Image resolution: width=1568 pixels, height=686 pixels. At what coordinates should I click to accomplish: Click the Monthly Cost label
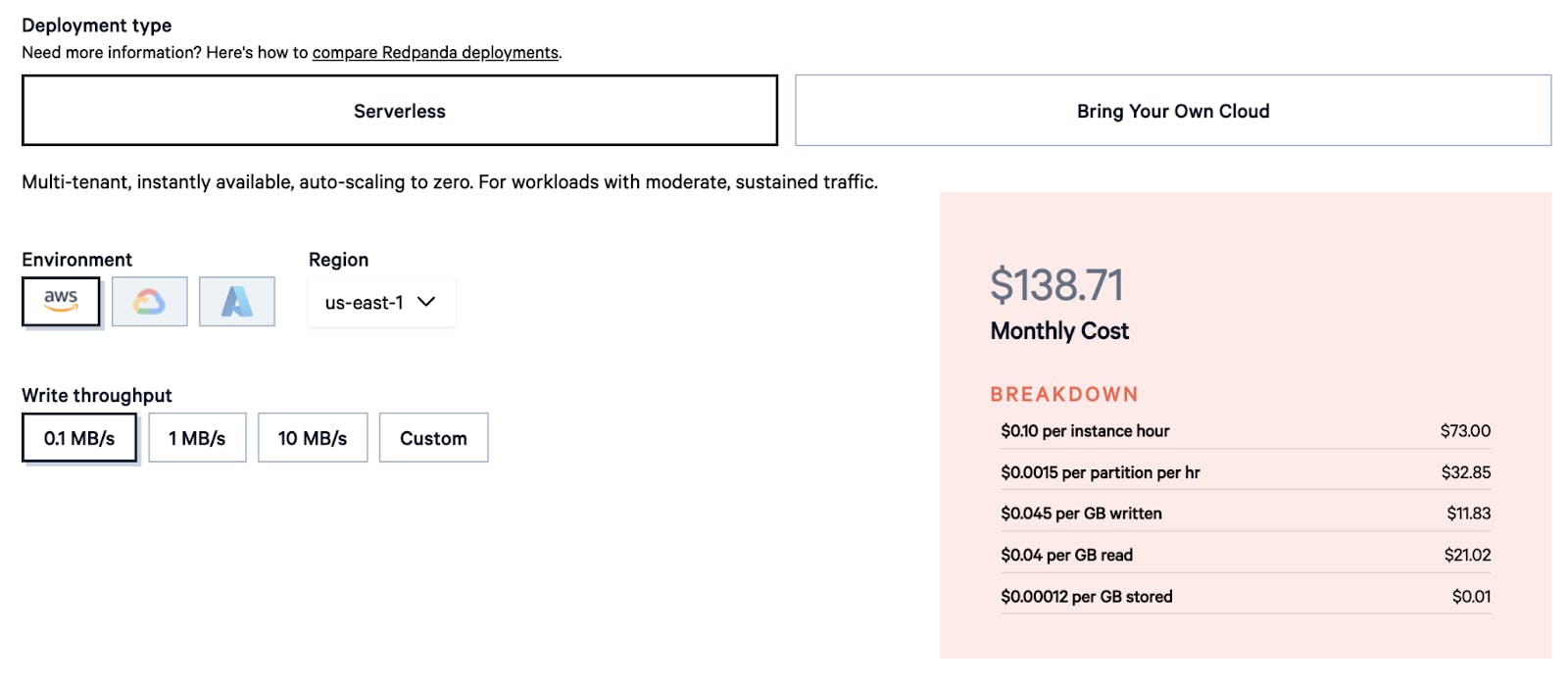(x=1059, y=331)
